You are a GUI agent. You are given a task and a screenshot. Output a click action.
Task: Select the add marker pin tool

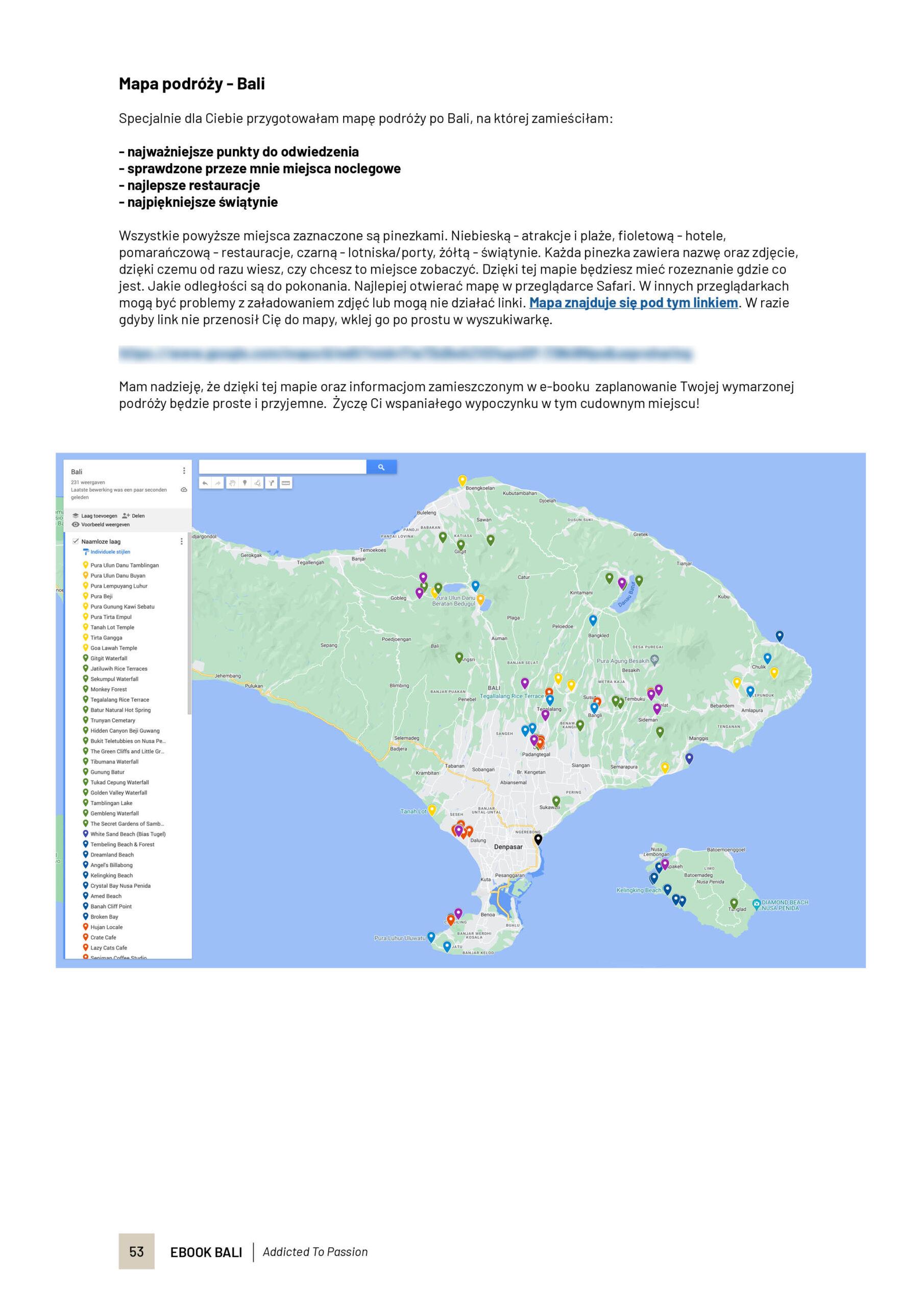tap(245, 483)
